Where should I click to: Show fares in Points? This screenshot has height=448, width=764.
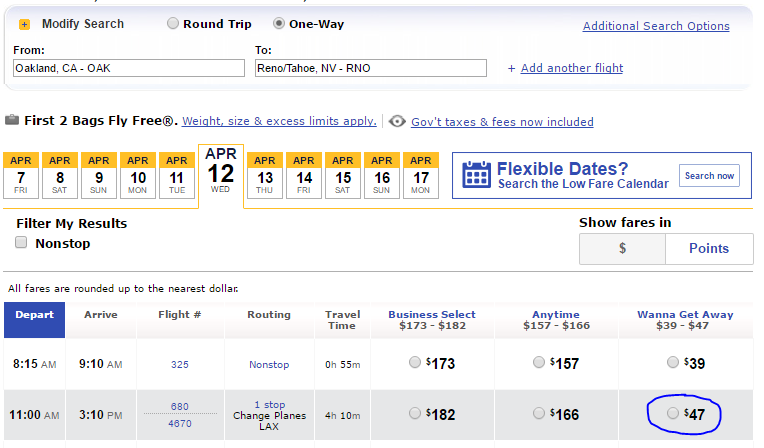[709, 249]
